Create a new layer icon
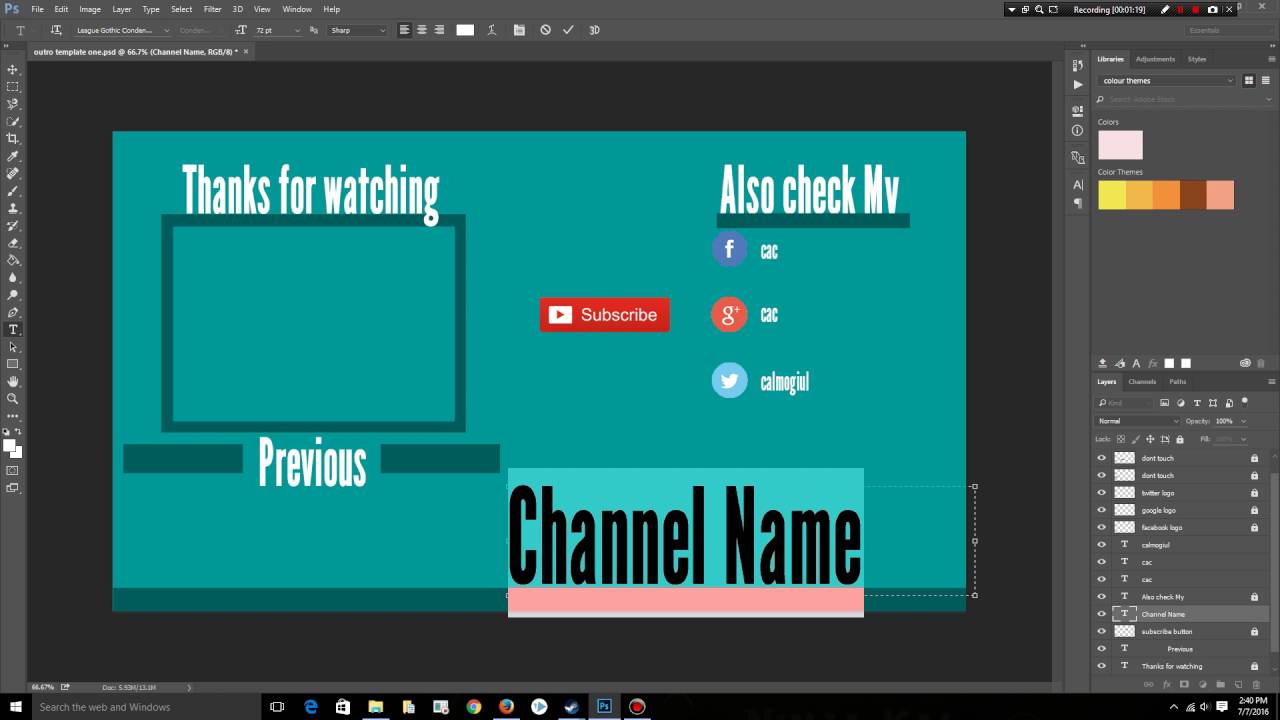The image size is (1280, 720). 1238,685
